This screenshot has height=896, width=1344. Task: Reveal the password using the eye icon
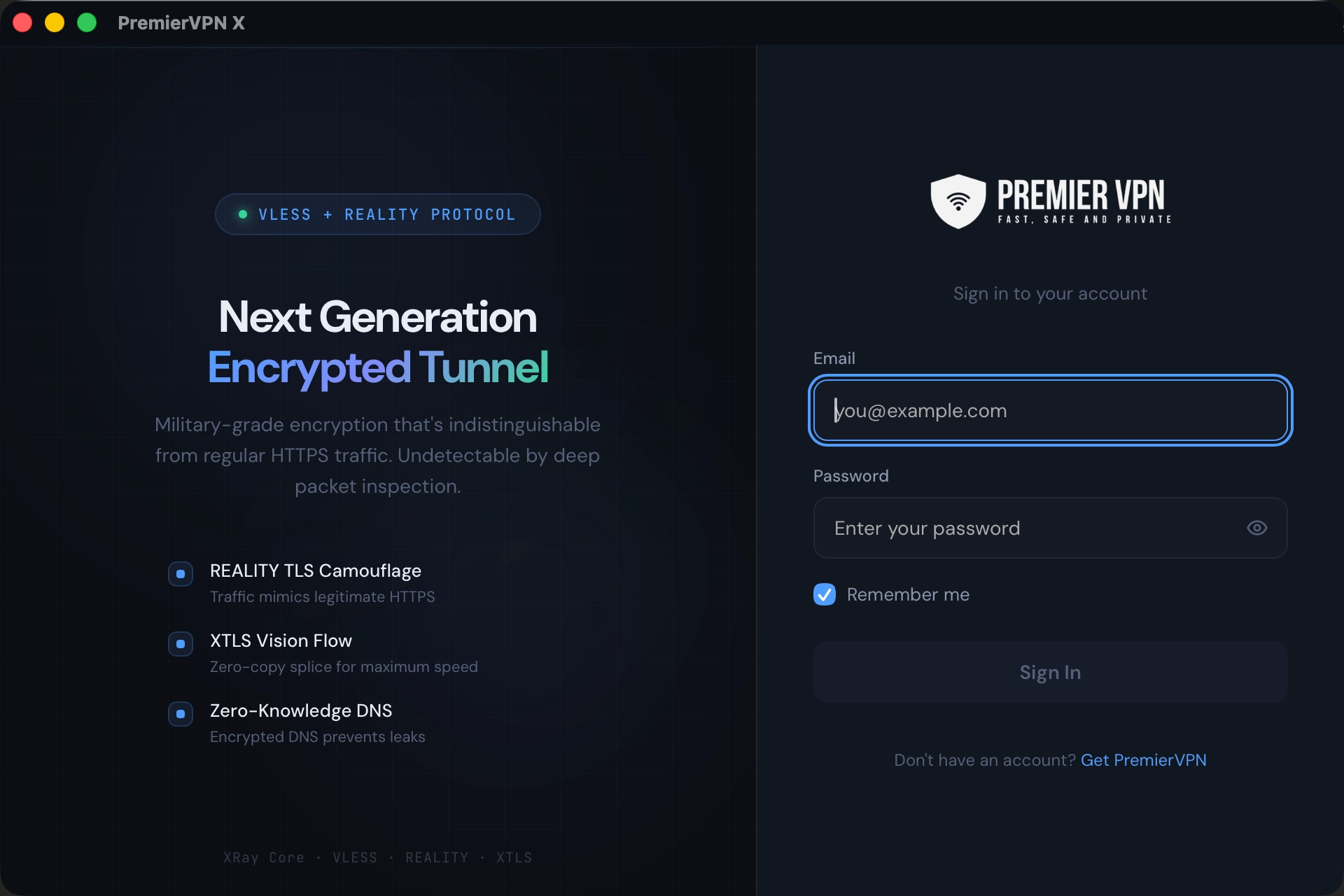(1256, 528)
